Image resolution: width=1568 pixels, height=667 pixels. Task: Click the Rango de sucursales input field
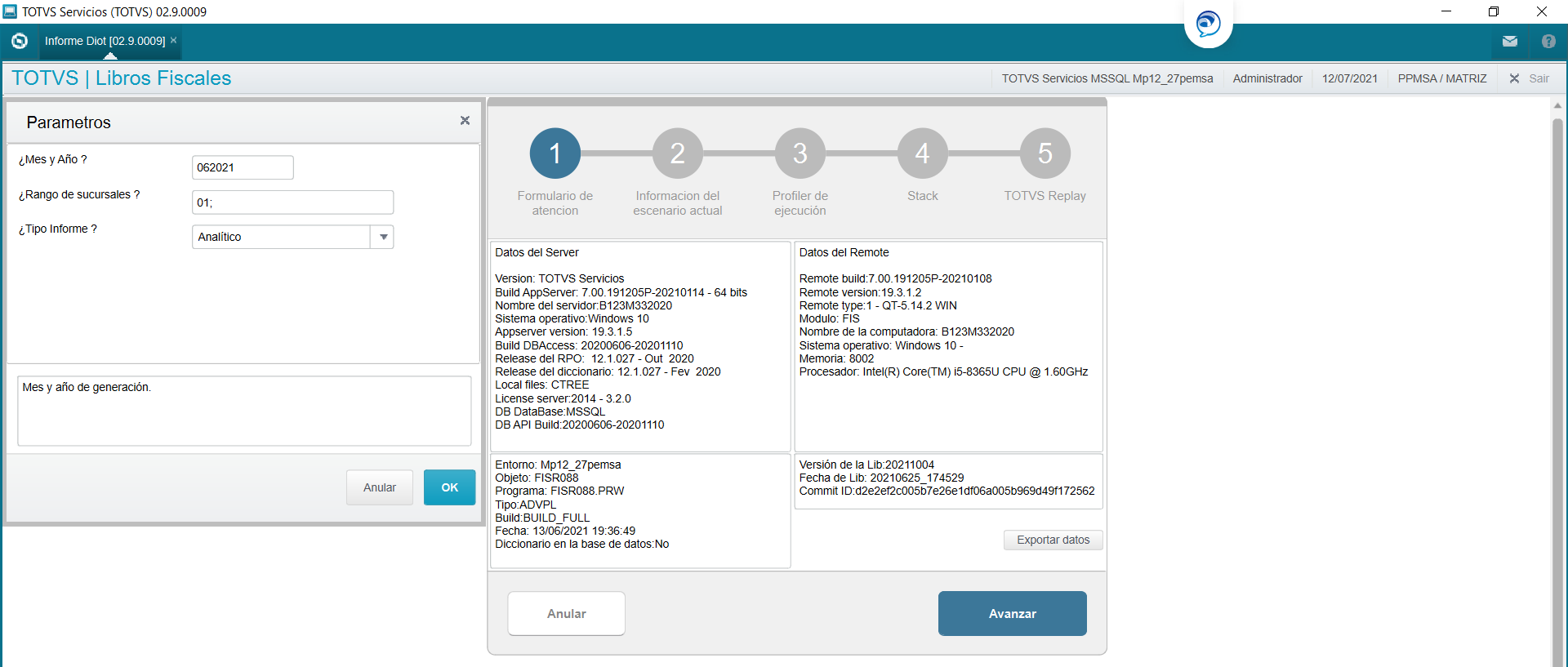point(292,202)
